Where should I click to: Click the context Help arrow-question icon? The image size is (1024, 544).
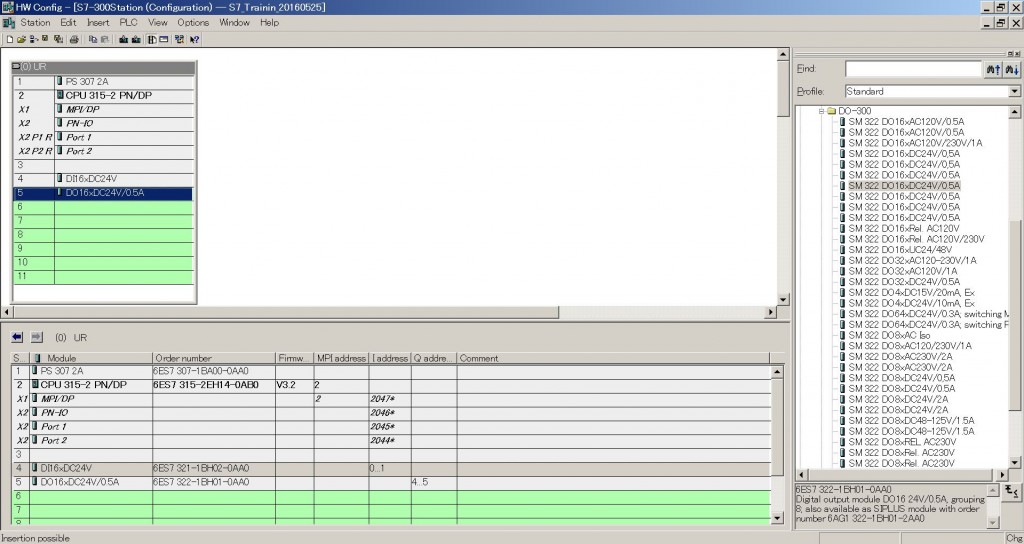[194, 39]
